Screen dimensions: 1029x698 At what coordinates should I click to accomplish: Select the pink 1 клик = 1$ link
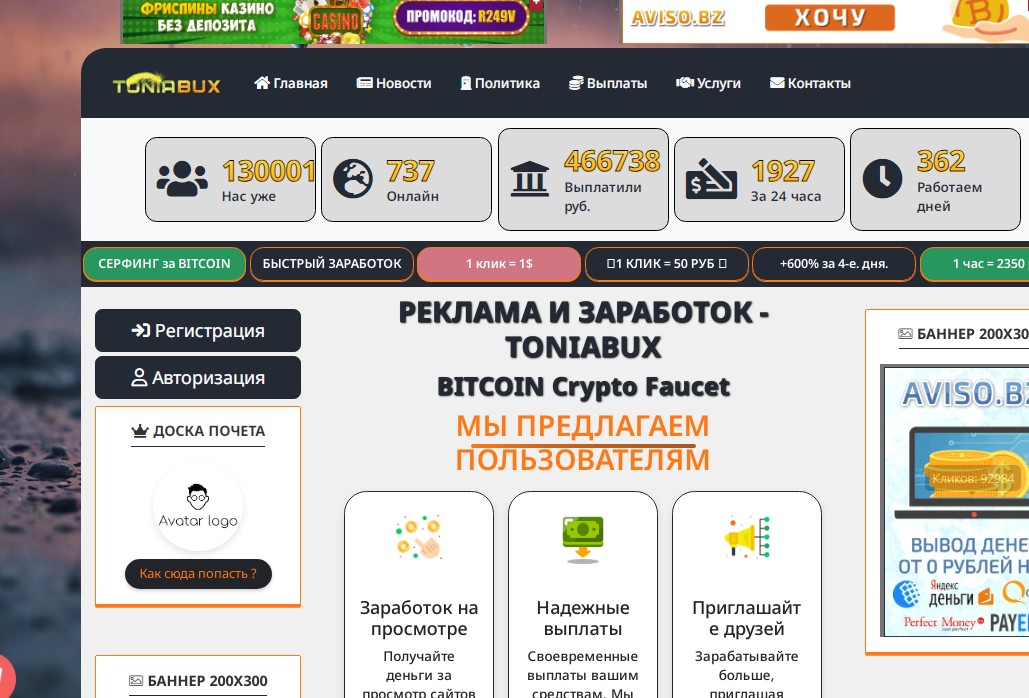[499, 264]
